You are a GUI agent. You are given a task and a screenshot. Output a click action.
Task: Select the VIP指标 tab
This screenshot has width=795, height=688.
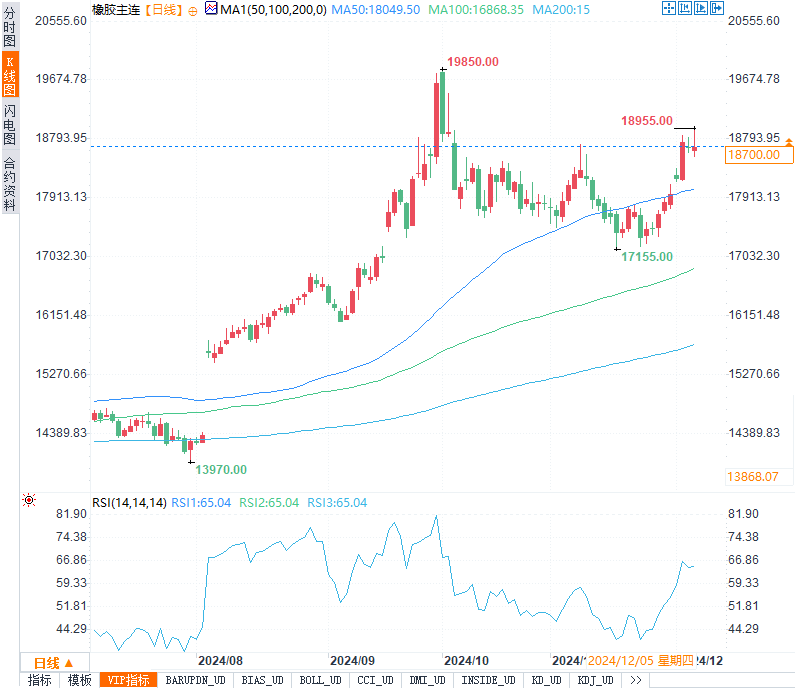click(130, 680)
